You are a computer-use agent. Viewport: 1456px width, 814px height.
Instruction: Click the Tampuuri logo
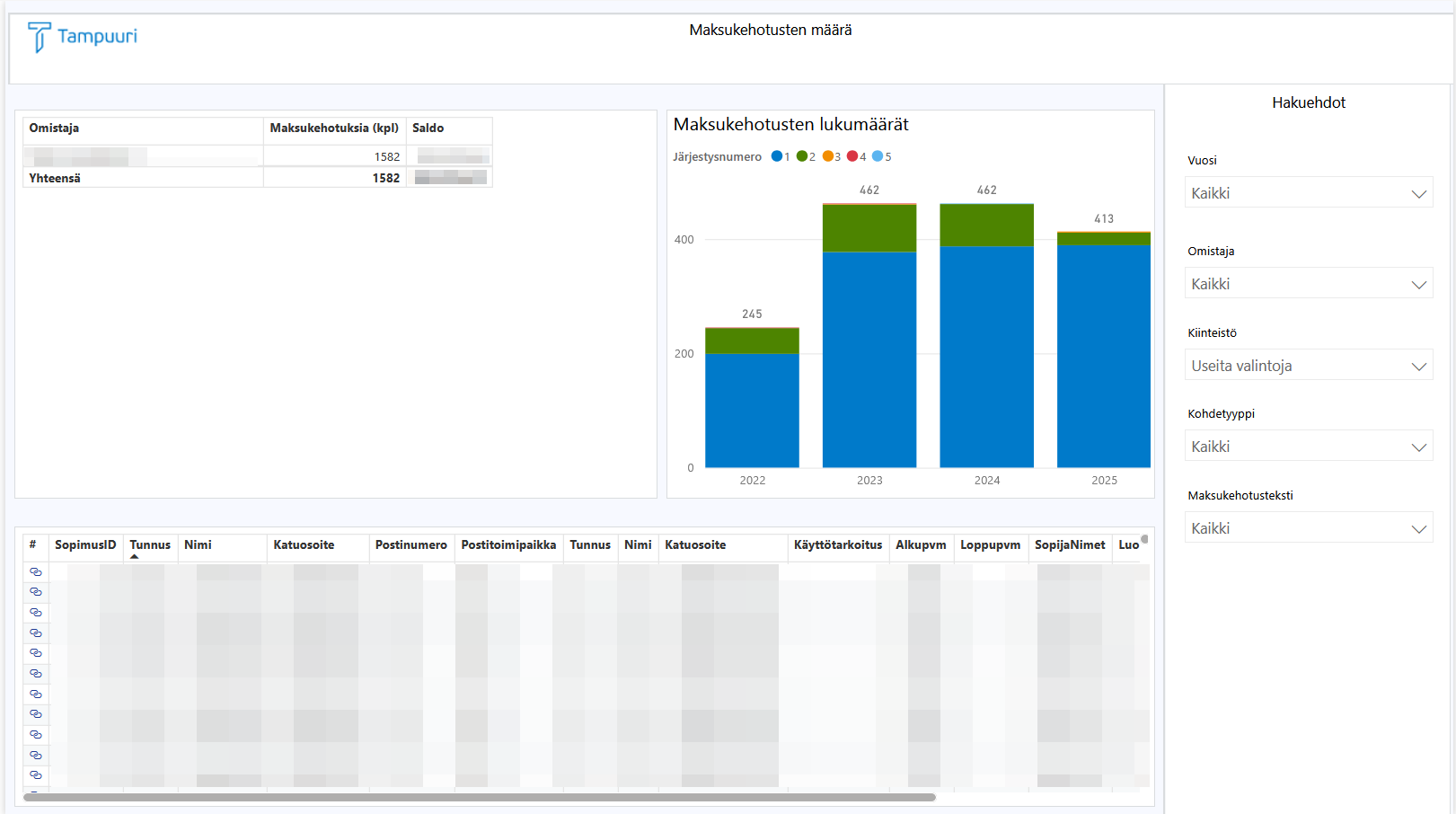pos(83,37)
